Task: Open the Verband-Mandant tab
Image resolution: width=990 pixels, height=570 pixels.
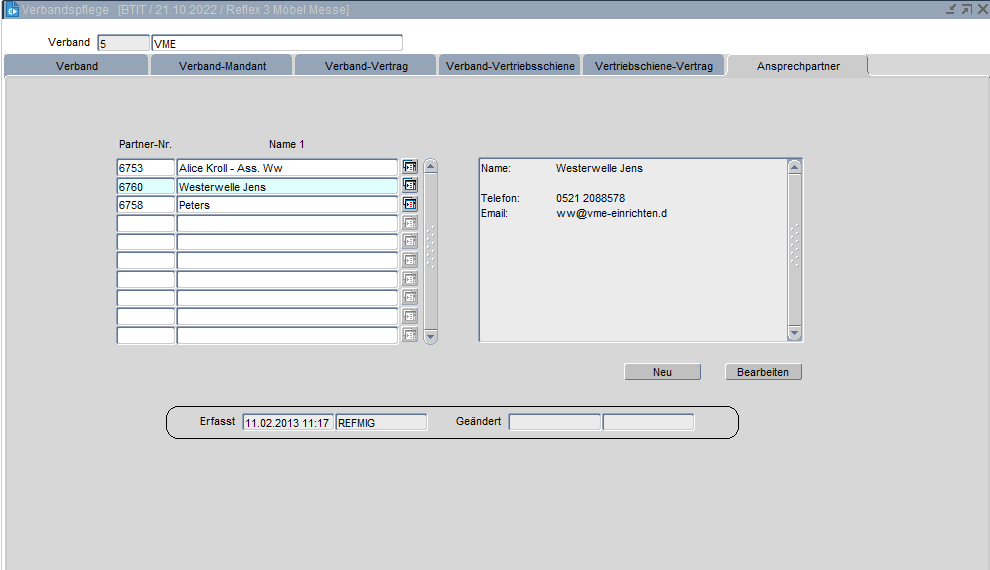Action: click(x=222, y=66)
